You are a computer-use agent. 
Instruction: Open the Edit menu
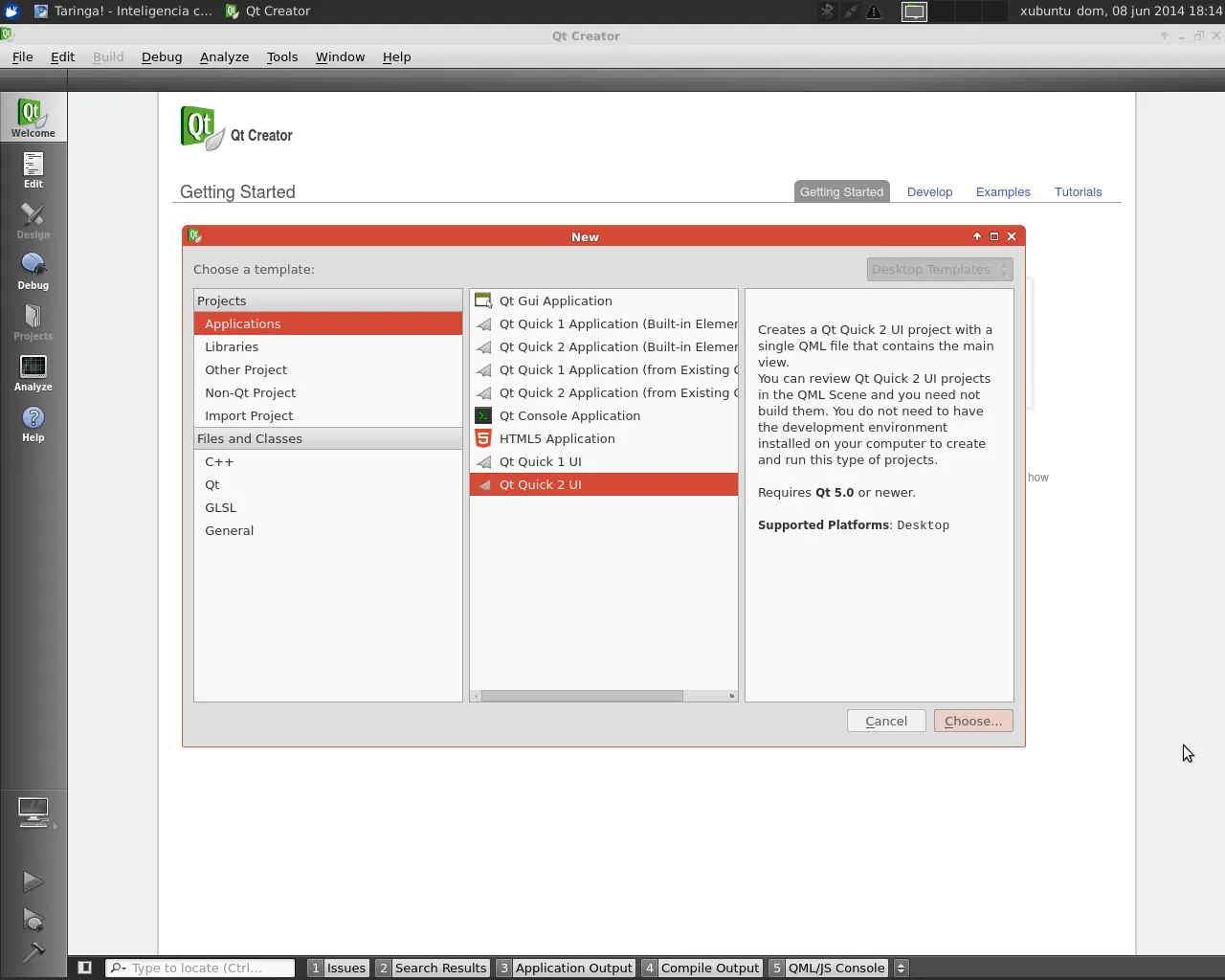click(62, 56)
